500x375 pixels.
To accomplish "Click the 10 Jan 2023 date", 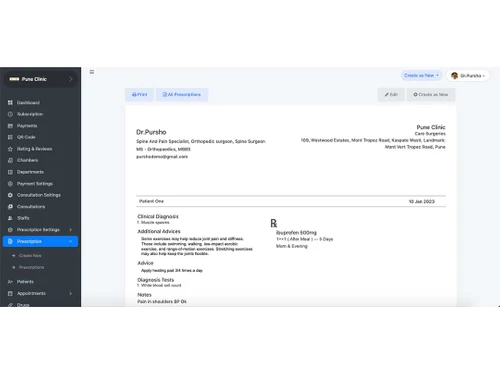I will pos(421,201).
